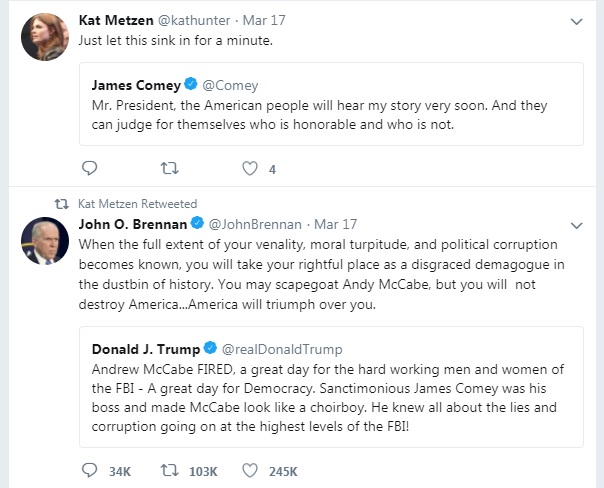
Task: Retweet John Brennan's tweet with 103K retweets
Action: pos(169,470)
